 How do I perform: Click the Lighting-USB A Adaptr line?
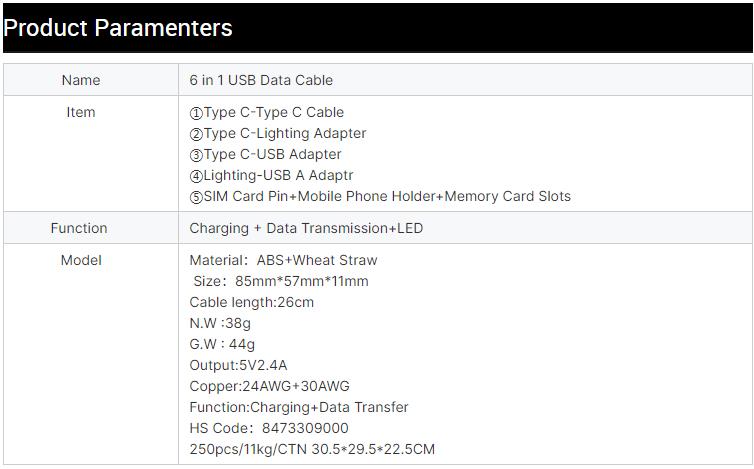pos(271,175)
